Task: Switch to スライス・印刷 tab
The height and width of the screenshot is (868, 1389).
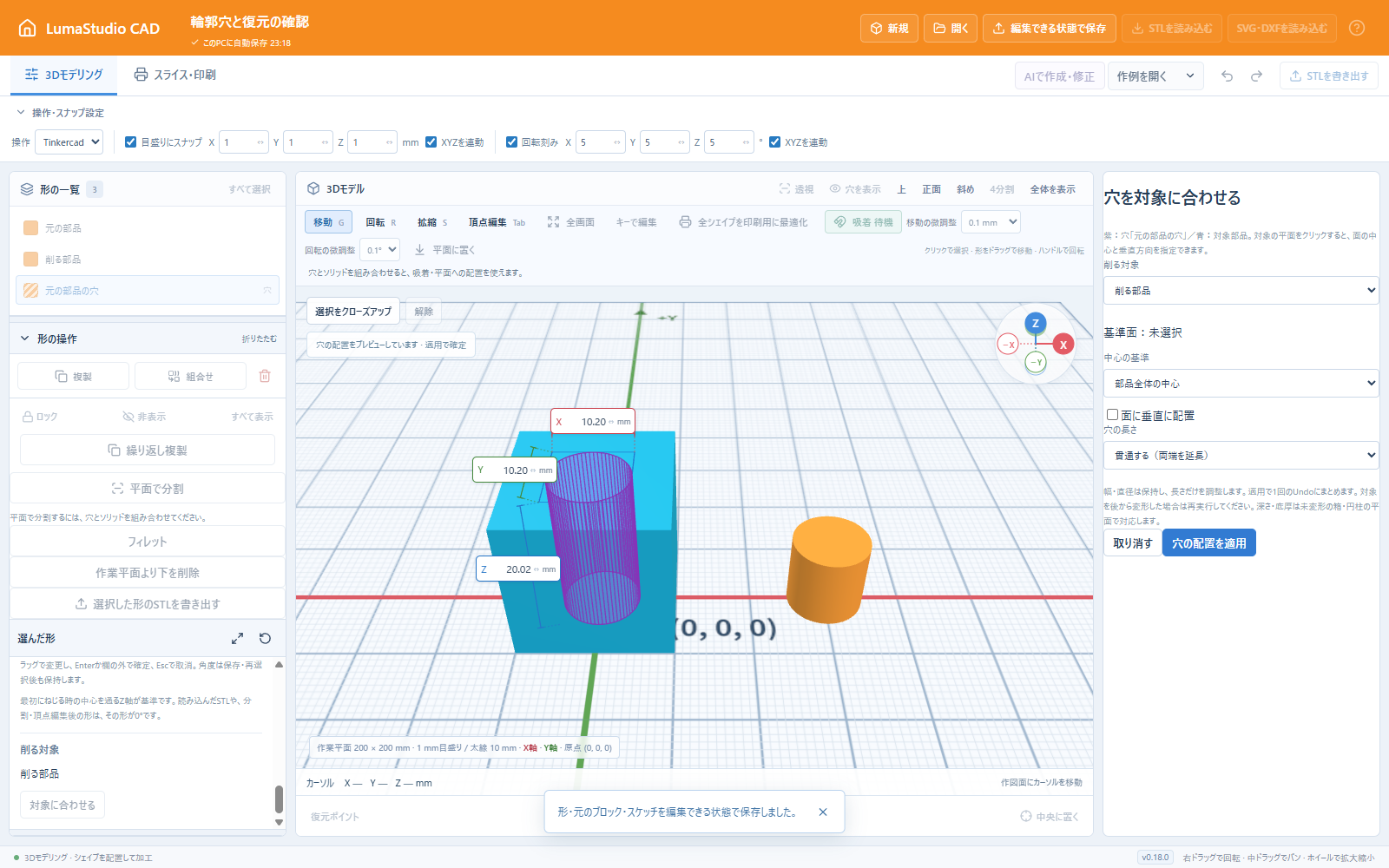Action: click(x=174, y=76)
